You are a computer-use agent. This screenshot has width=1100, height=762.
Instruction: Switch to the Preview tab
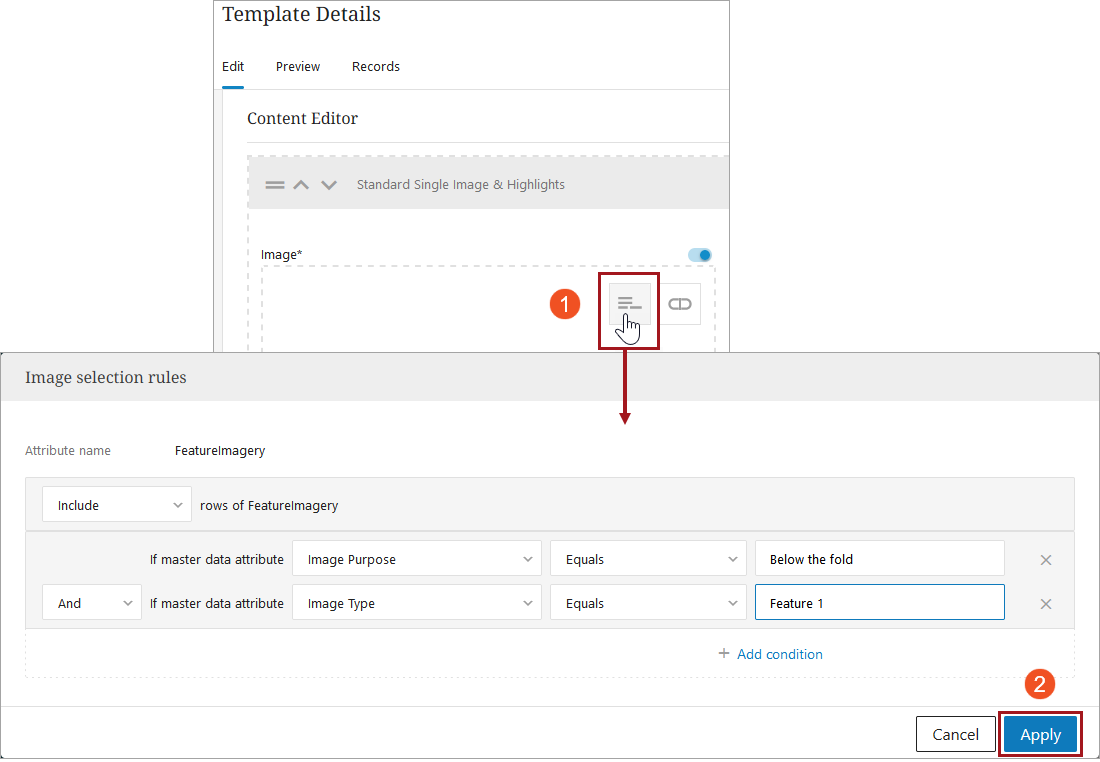[x=298, y=67]
